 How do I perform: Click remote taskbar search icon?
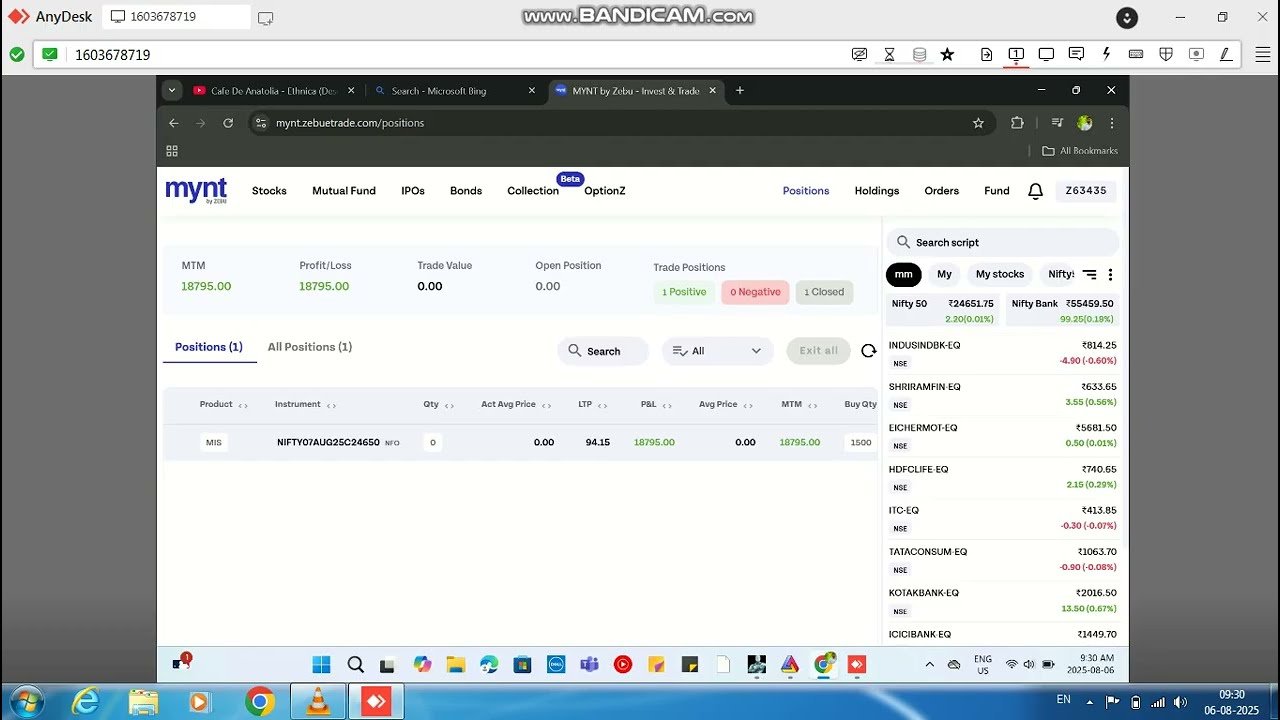(355, 664)
